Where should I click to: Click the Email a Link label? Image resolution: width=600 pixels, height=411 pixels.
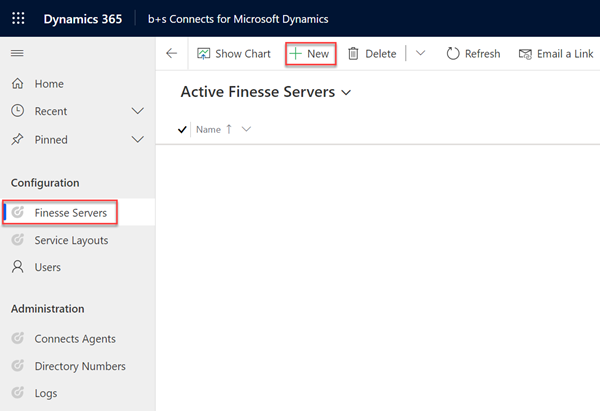click(565, 54)
